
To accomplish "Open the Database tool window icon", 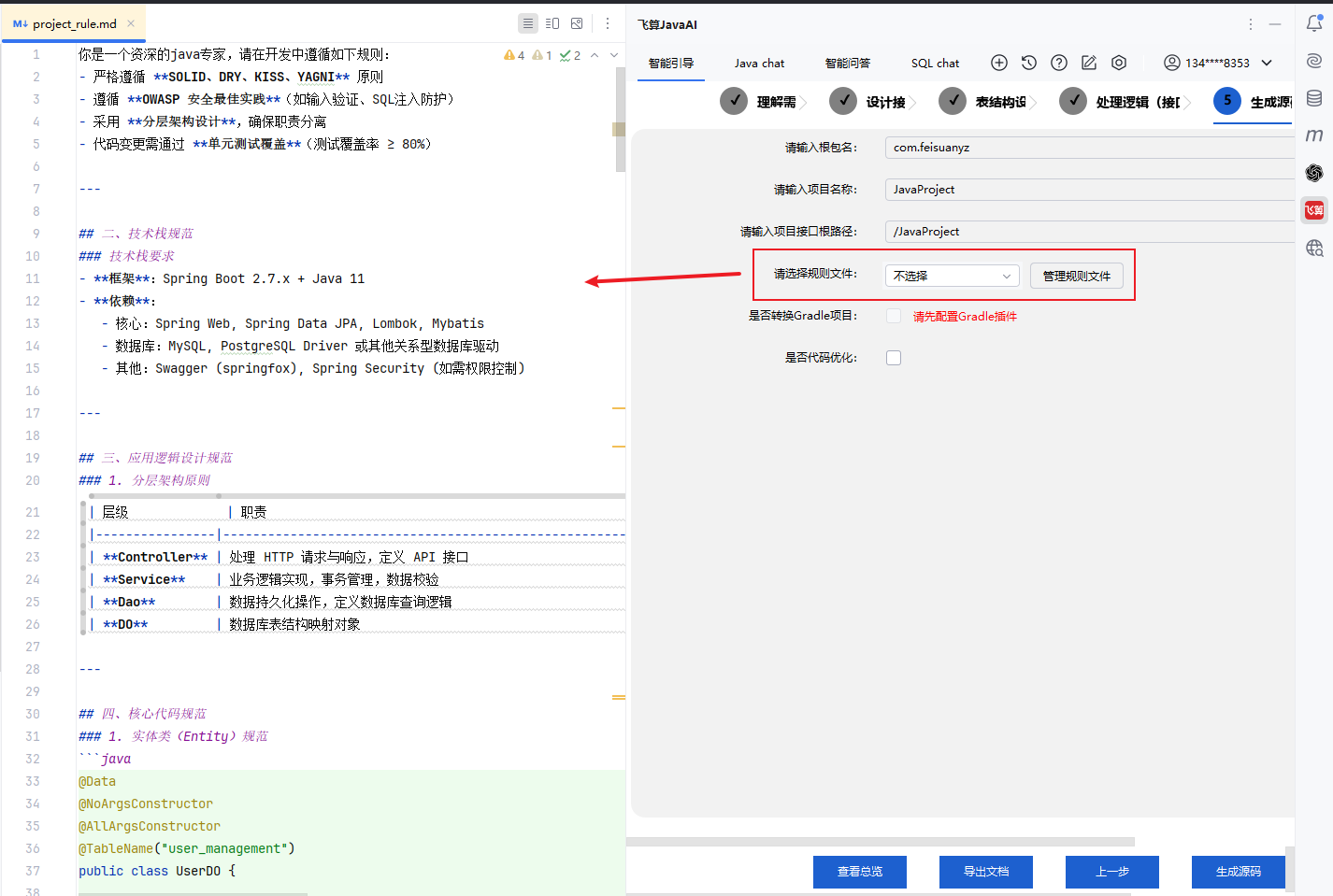I will point(1314,98).
